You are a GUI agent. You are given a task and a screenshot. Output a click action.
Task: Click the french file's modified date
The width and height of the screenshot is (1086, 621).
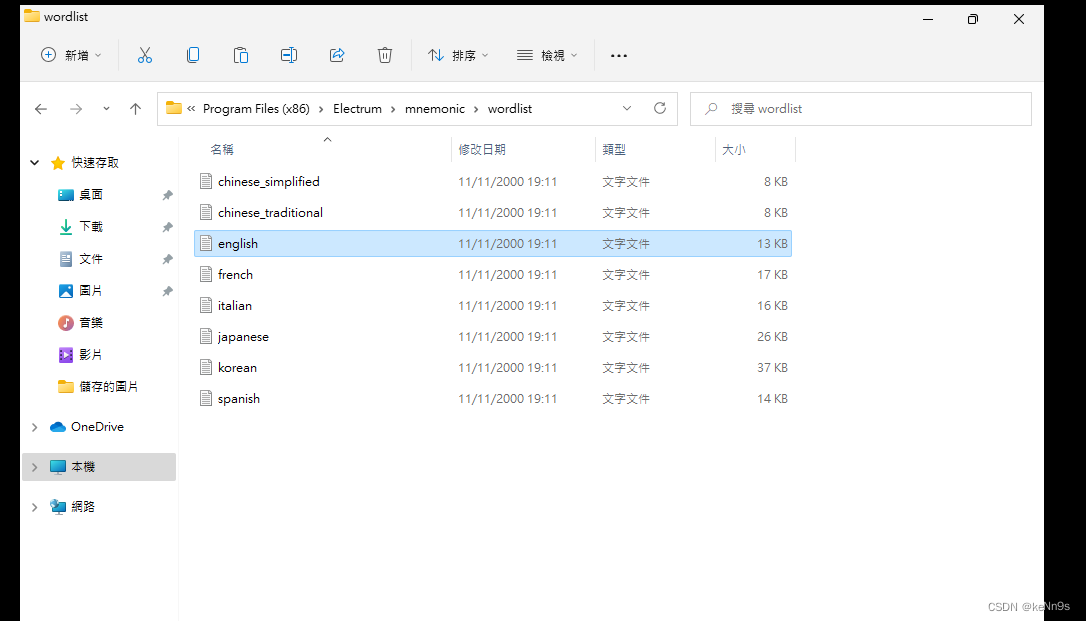[x=508, y=275]
